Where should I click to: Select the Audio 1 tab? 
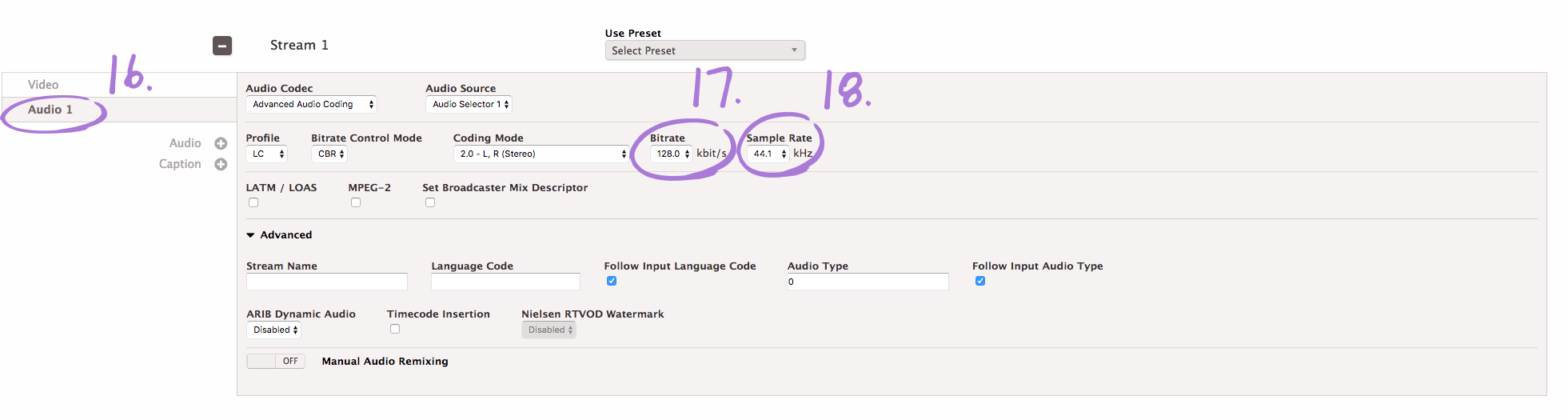pyautogui.click(x=50, y=110)
